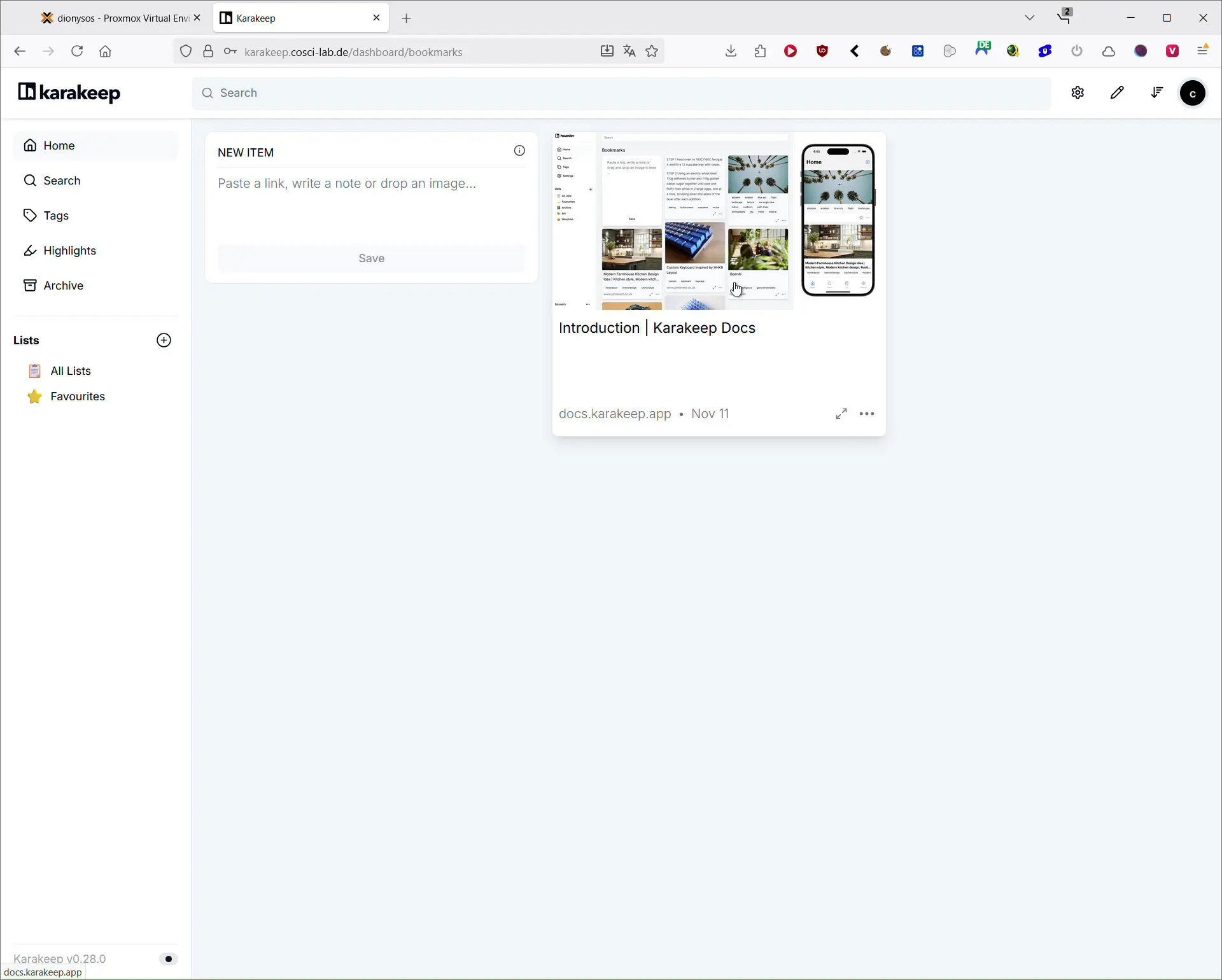Open the Archive section

point(63,286)
